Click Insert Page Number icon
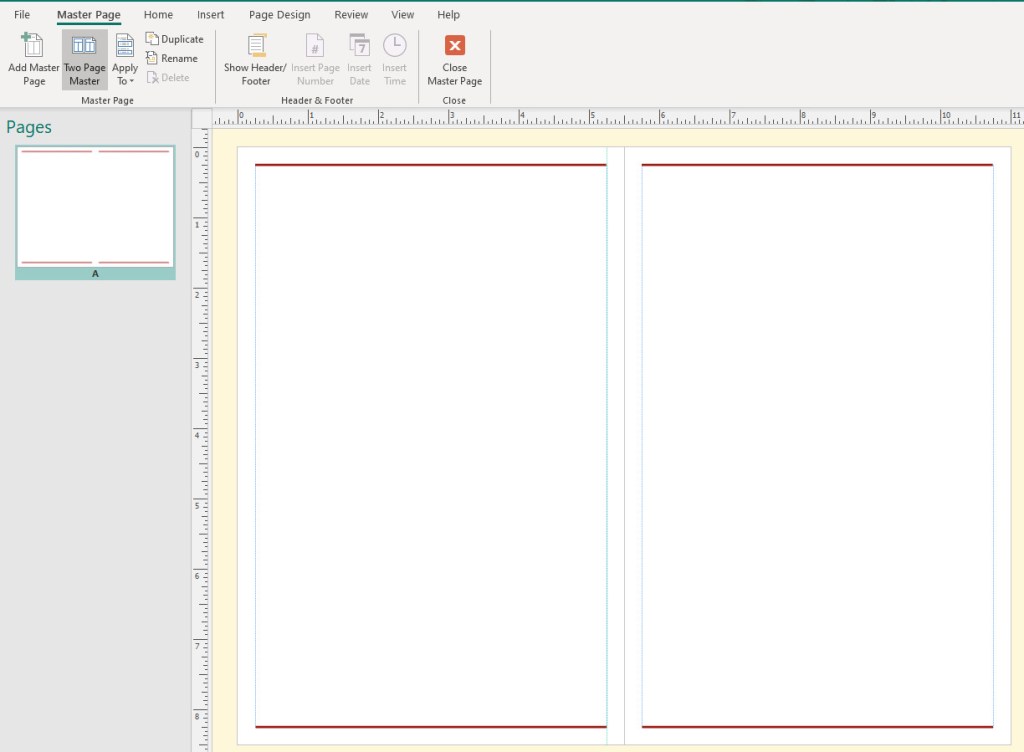 click(314, 47)
